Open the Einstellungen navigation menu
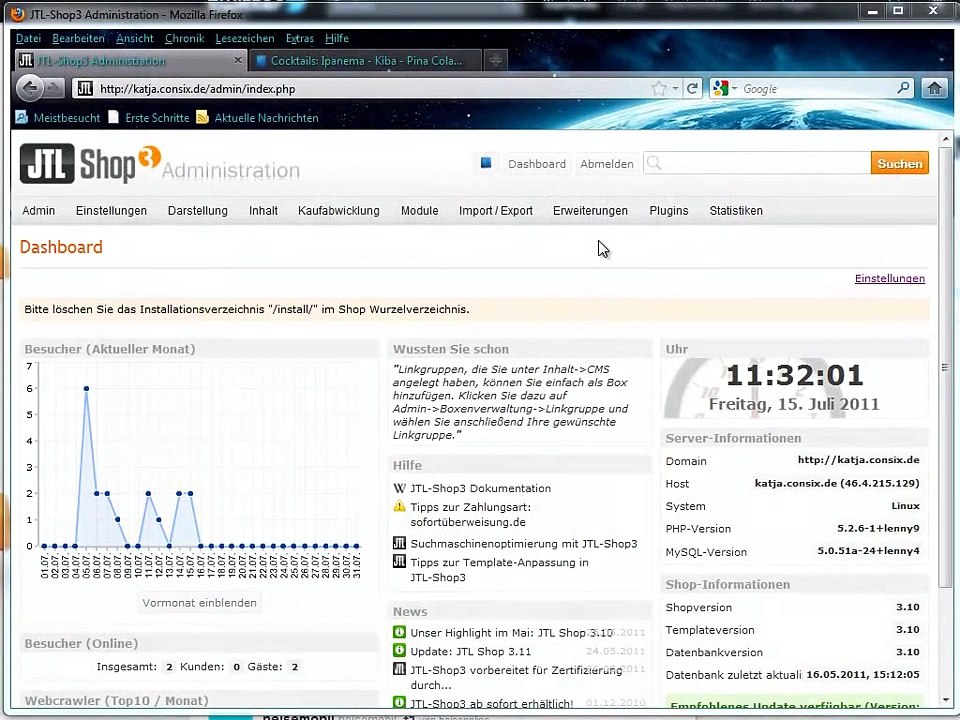960x720 pixels. click(111, 211)
